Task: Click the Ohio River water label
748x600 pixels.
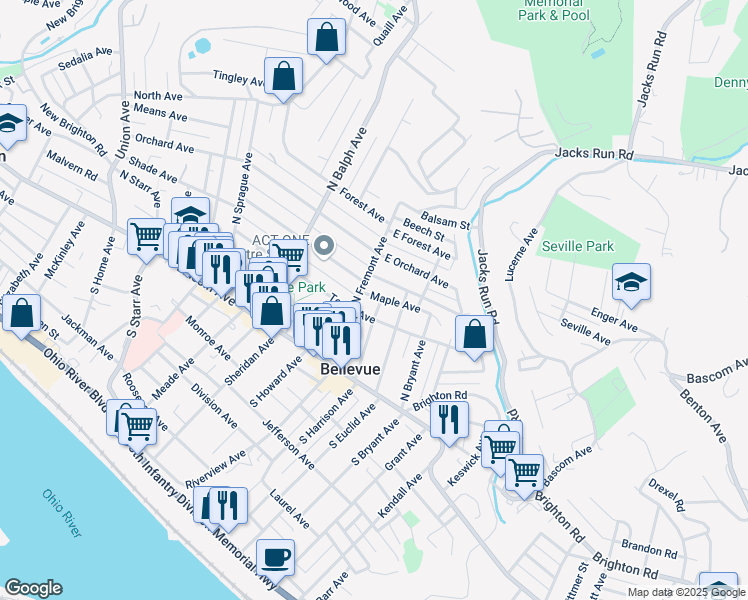Action: point(62,513)
